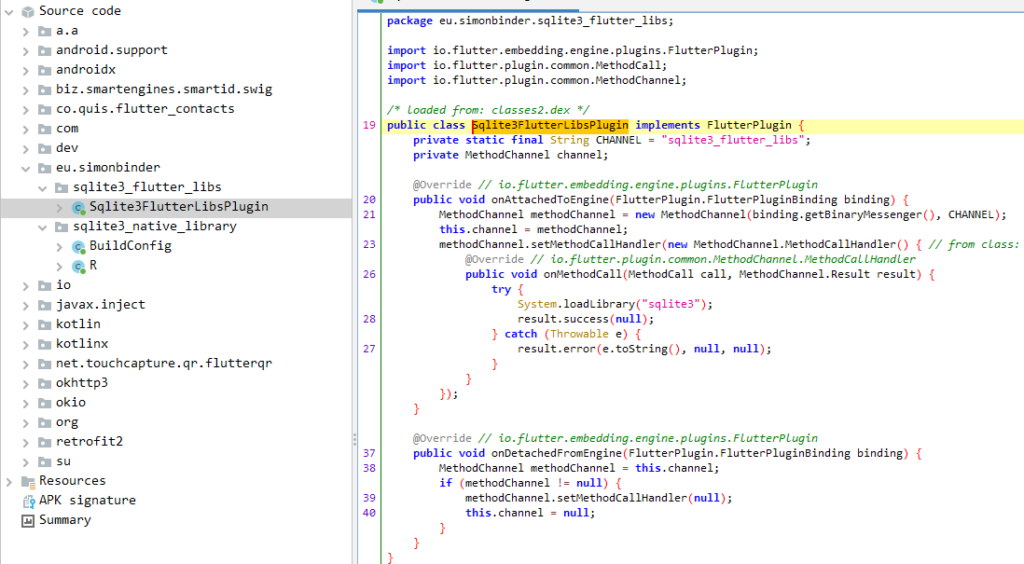Click the splitter handle between tree and code
The image size is (1024, 564).
coord(354,440)
